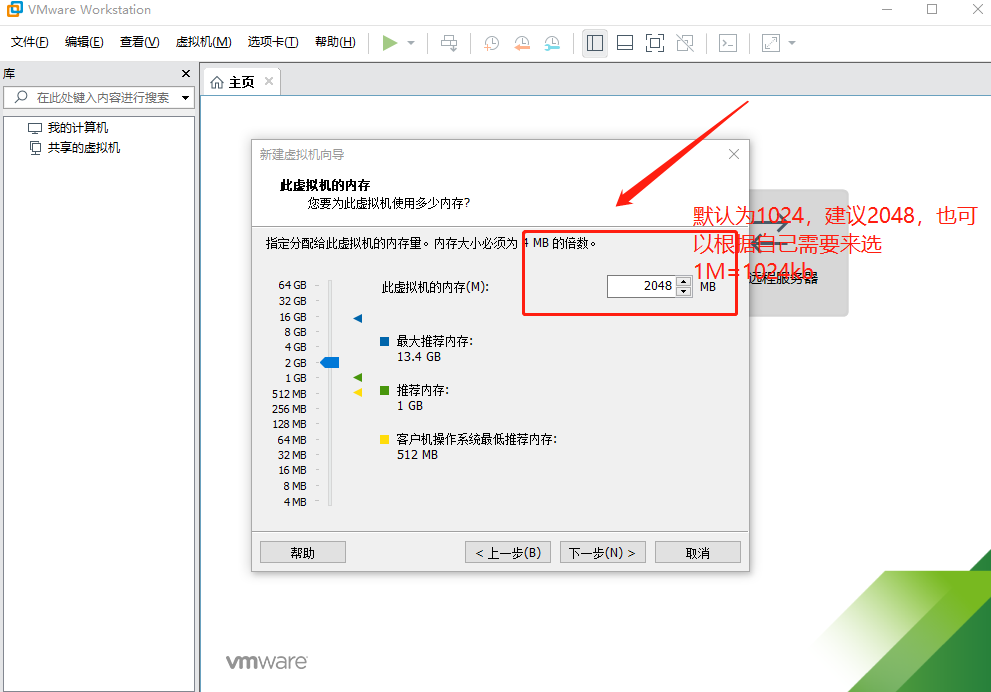Viewport: 991px width, 692px height.
Task: Open the snapshot manager icon
Action: point(552,43)
